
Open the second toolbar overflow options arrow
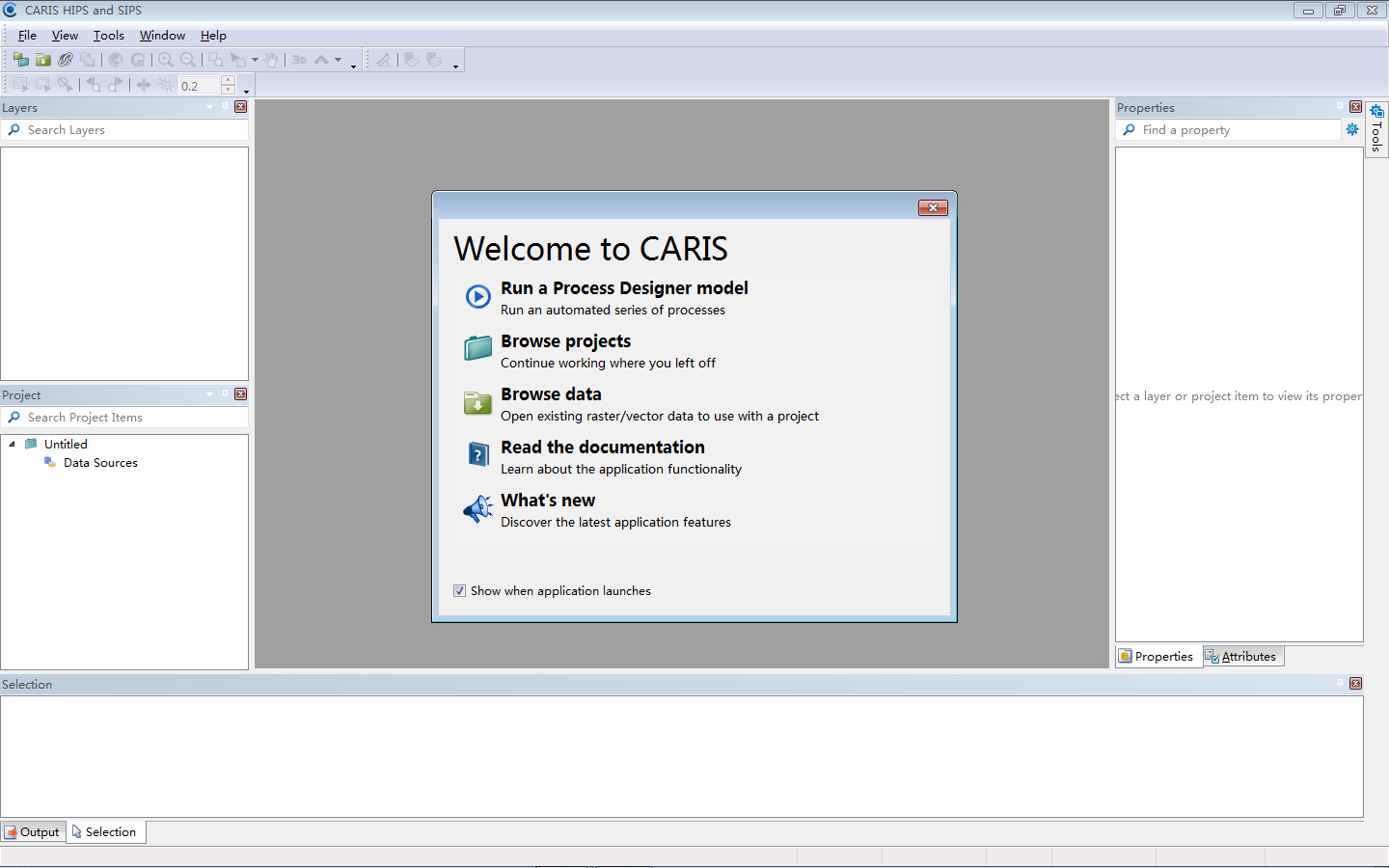(455, 67)
